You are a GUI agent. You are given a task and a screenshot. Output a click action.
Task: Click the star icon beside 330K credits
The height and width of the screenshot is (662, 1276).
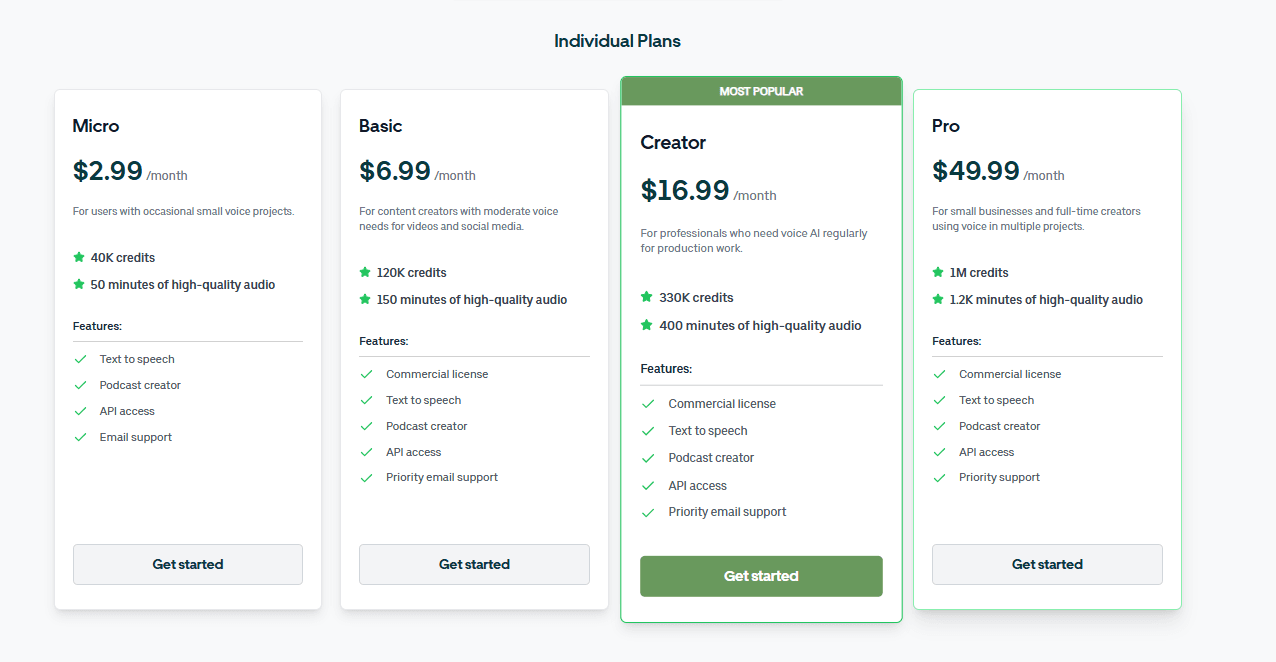pos(647,297)
